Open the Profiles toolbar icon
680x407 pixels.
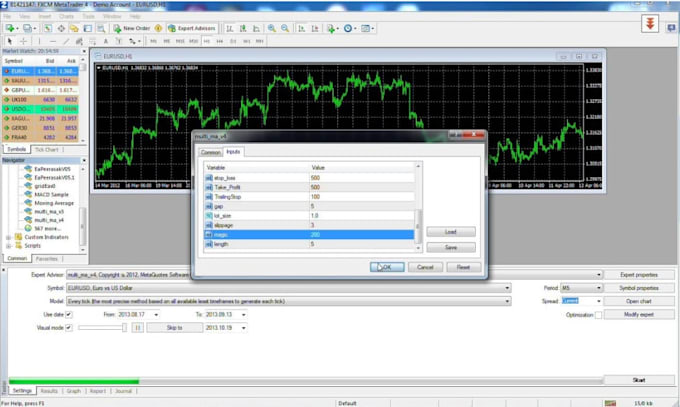pos(28,28)
